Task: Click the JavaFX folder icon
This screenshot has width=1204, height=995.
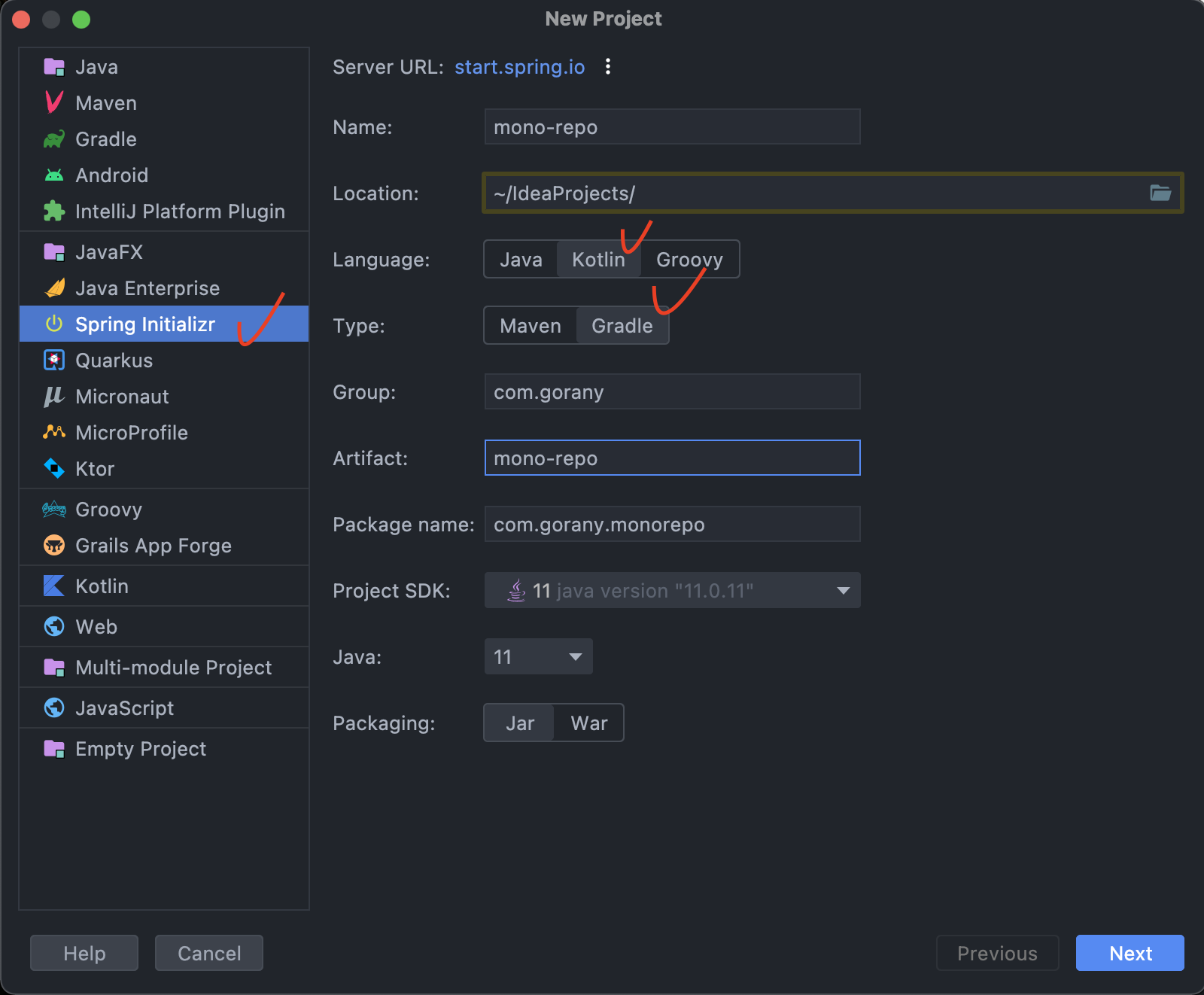Action: [x=54, y=252]
